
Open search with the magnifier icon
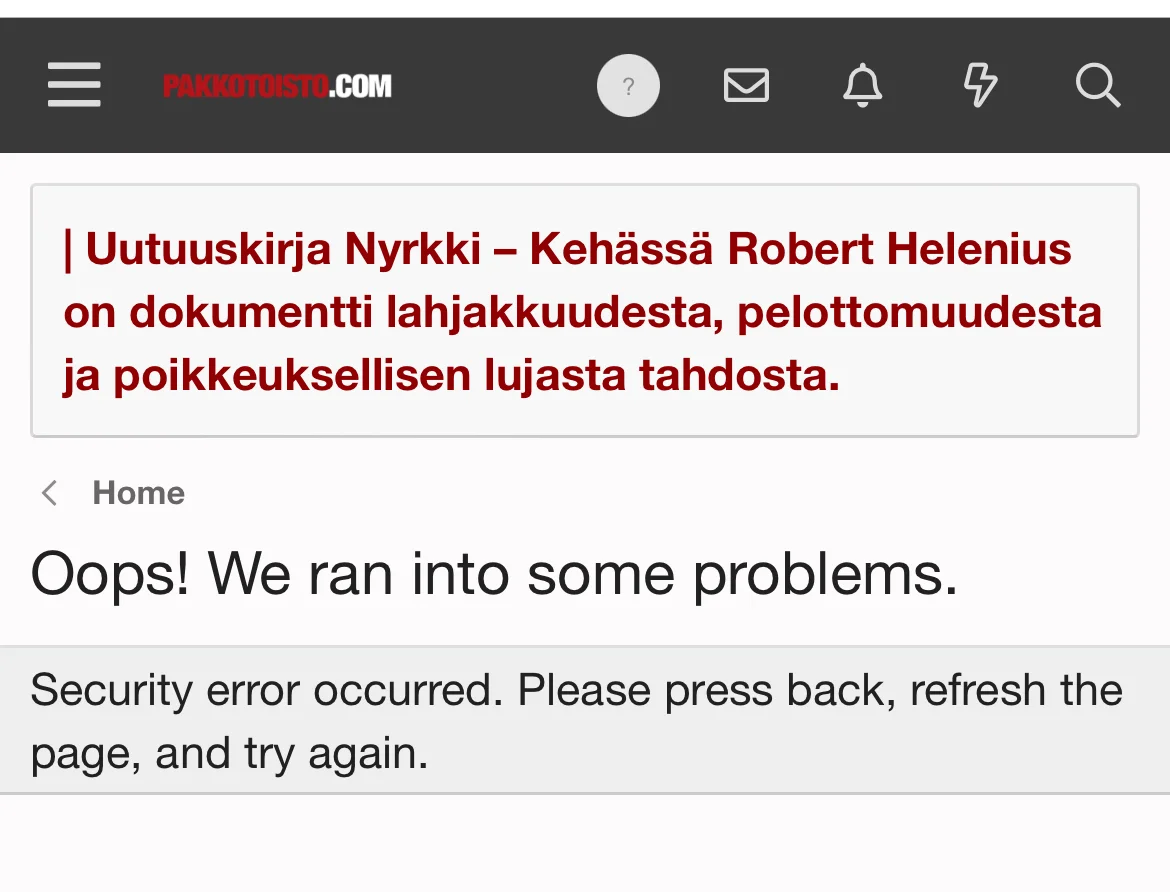[1097, 86]
